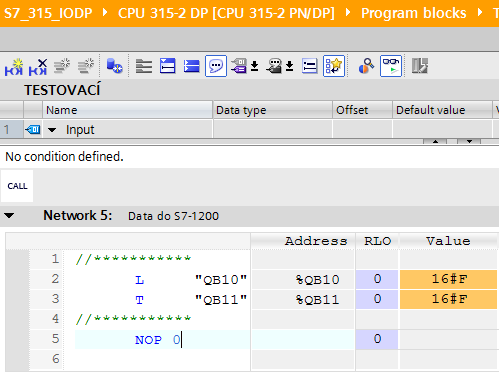Click the CPU 315-2 DP breadcrumb
Viewport: 499px width, 375px height.
pos(226,13)
